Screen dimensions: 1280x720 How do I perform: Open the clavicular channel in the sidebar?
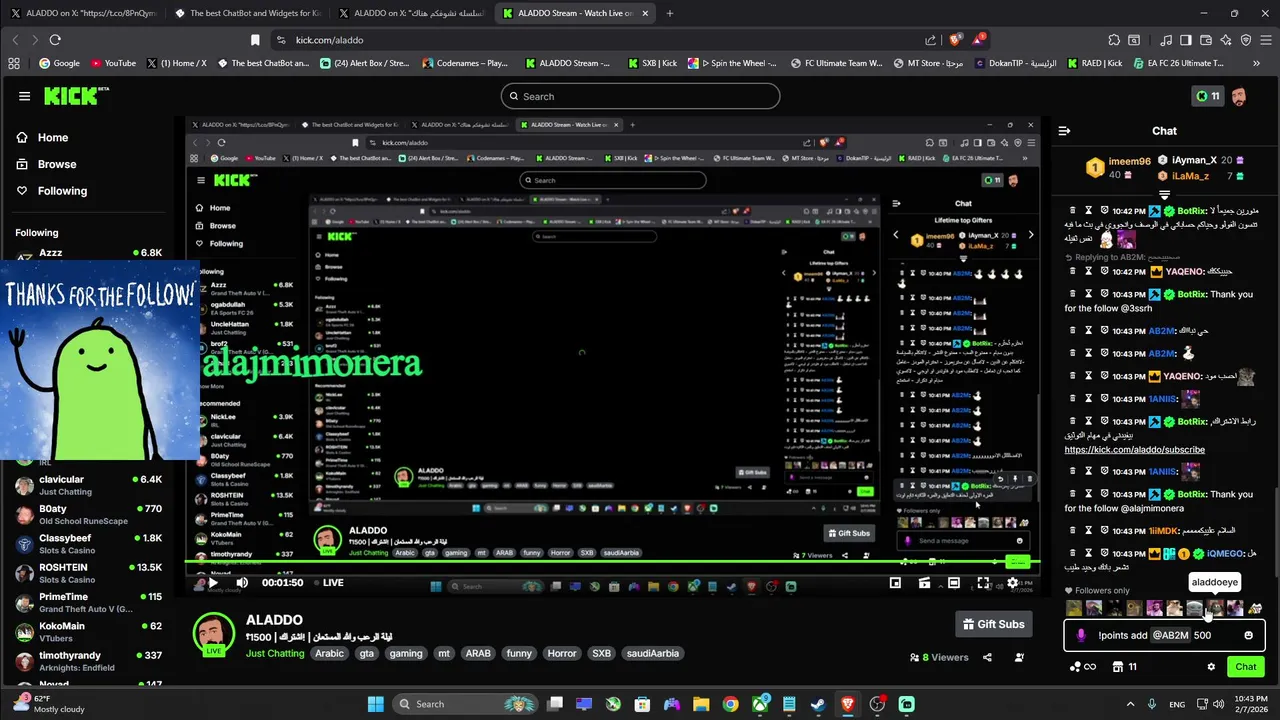pos(88,485)
